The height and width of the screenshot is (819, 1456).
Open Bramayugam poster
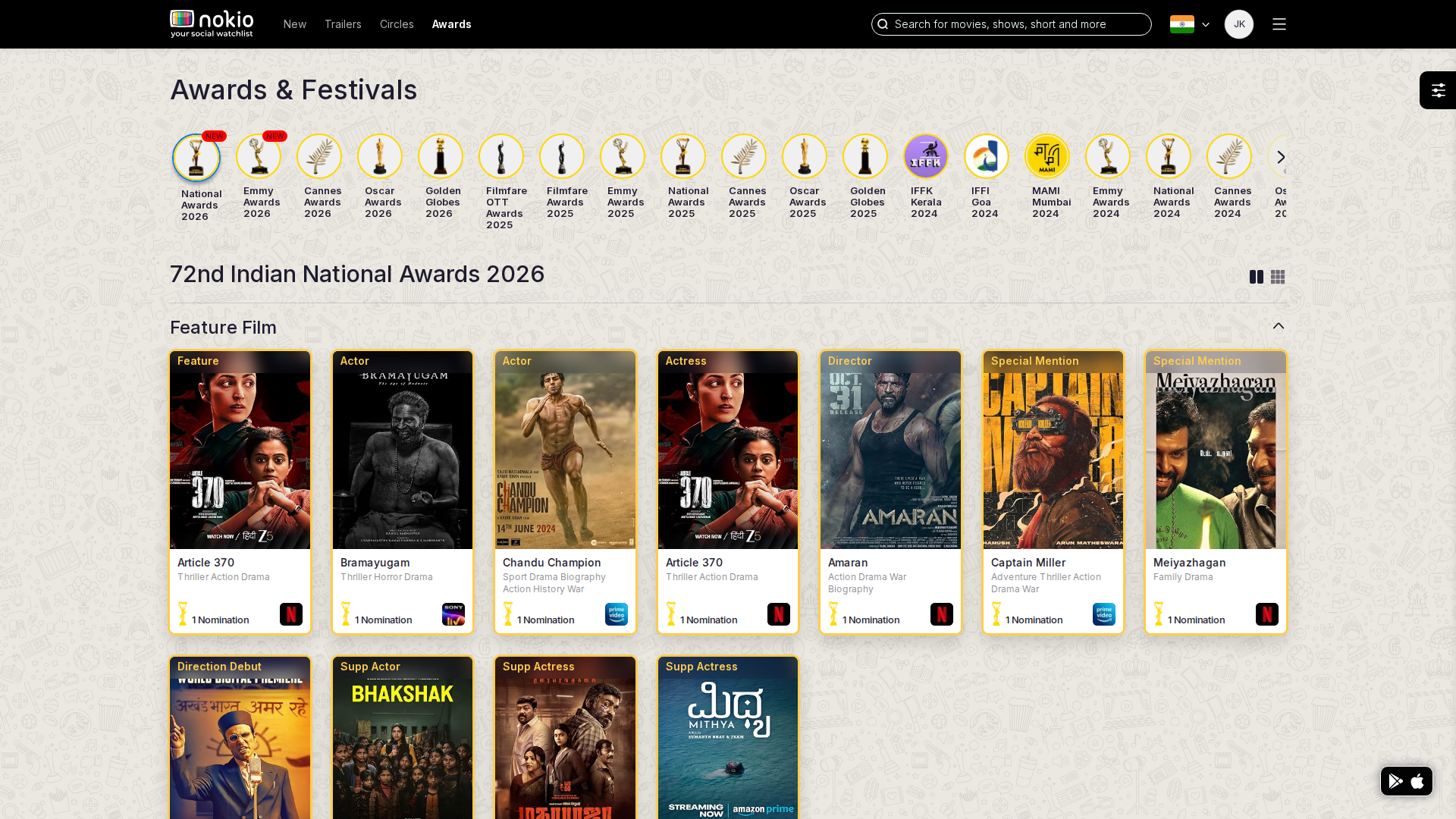click(x=403, y=450)
